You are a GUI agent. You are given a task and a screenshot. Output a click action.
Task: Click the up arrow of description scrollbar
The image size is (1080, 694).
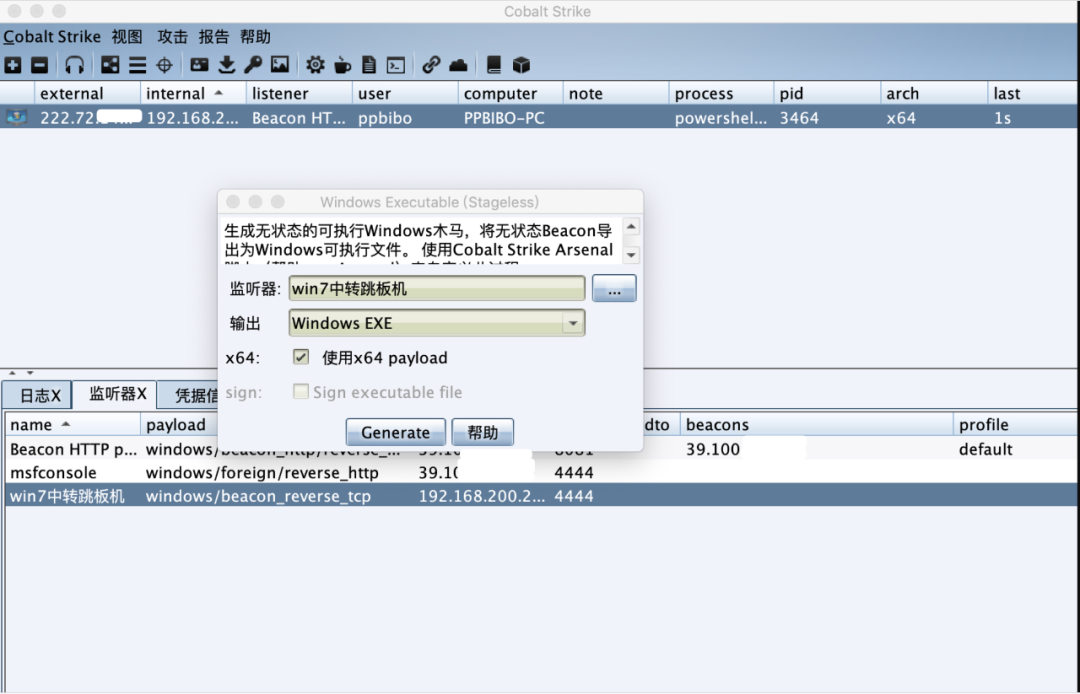631,227
